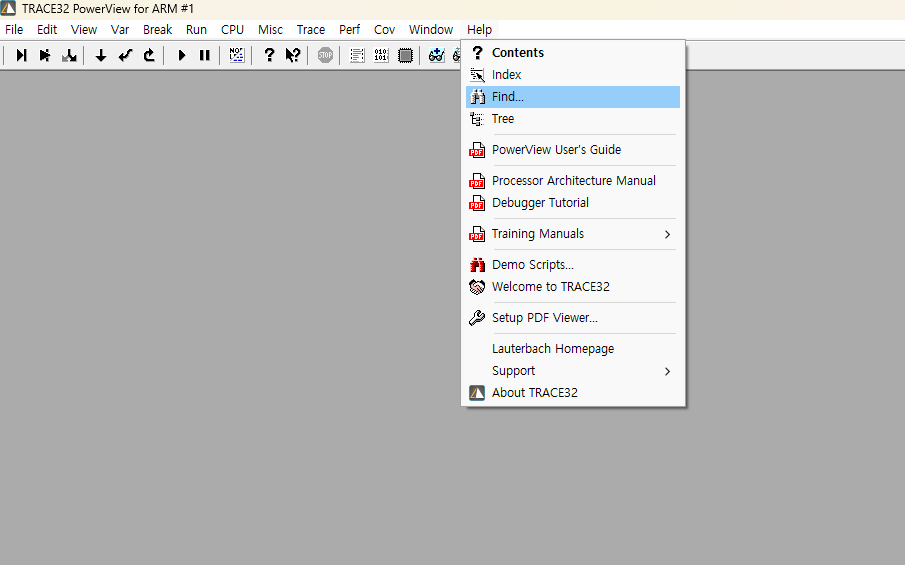Image resolution: width=905 pixels, height=565 pixels.
Task: Click the Go (play) toolbar icon
Action: (182, 56)
